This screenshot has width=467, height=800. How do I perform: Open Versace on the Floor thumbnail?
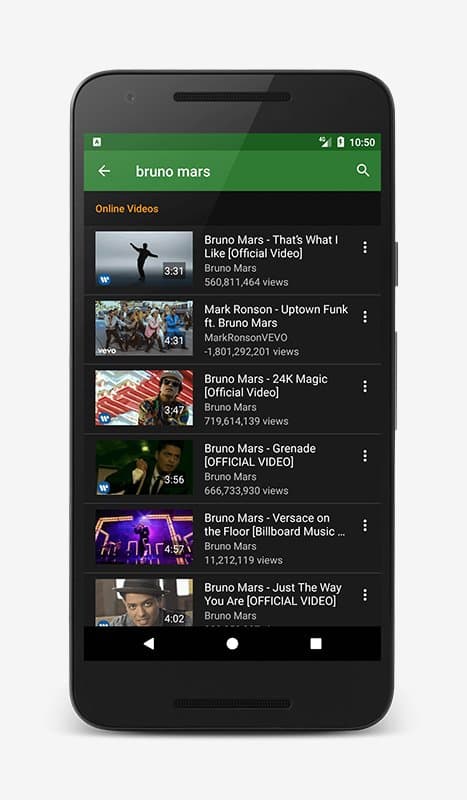[x=144, y=537]
